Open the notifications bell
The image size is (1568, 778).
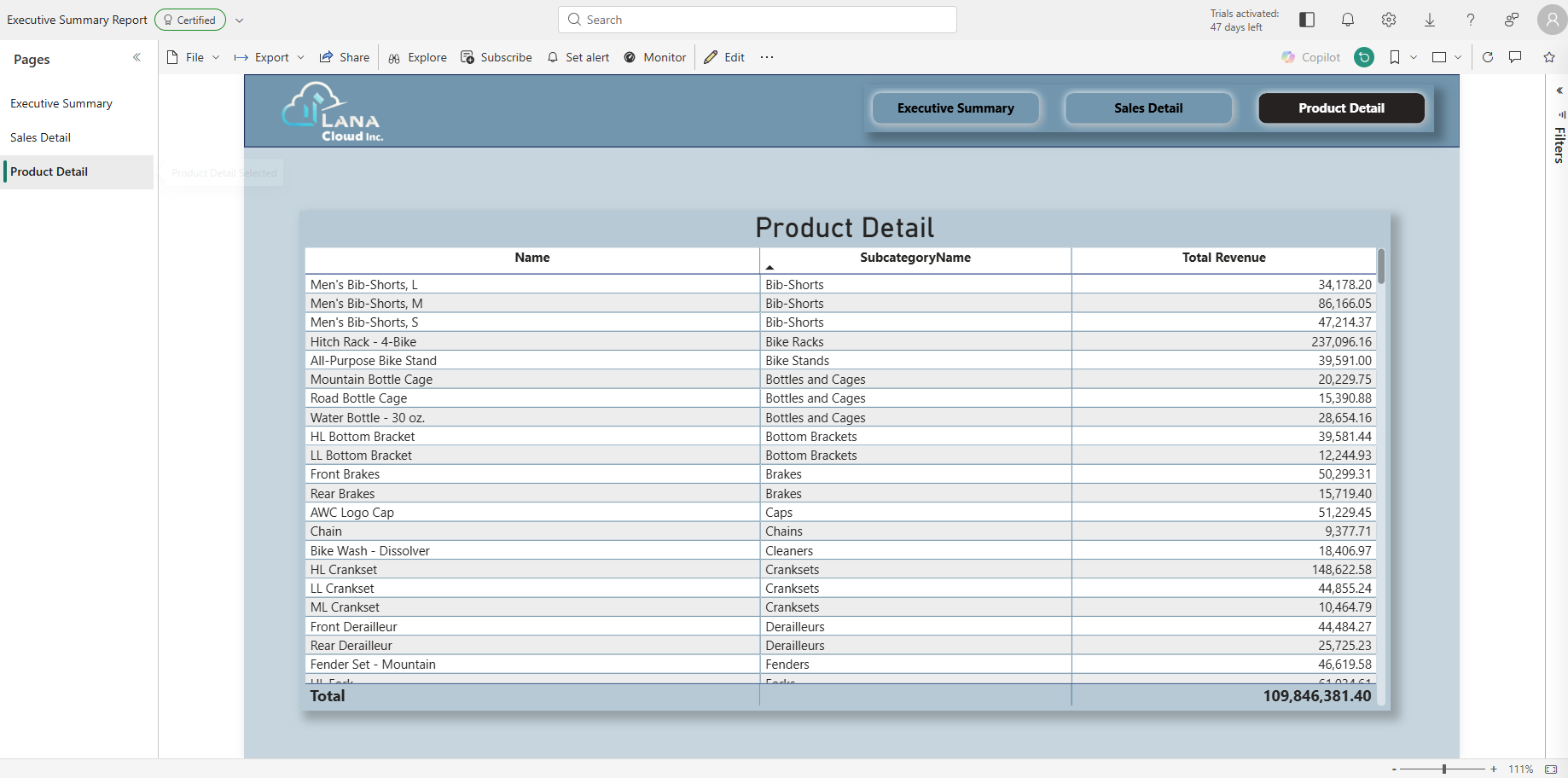pos(1348,20)
